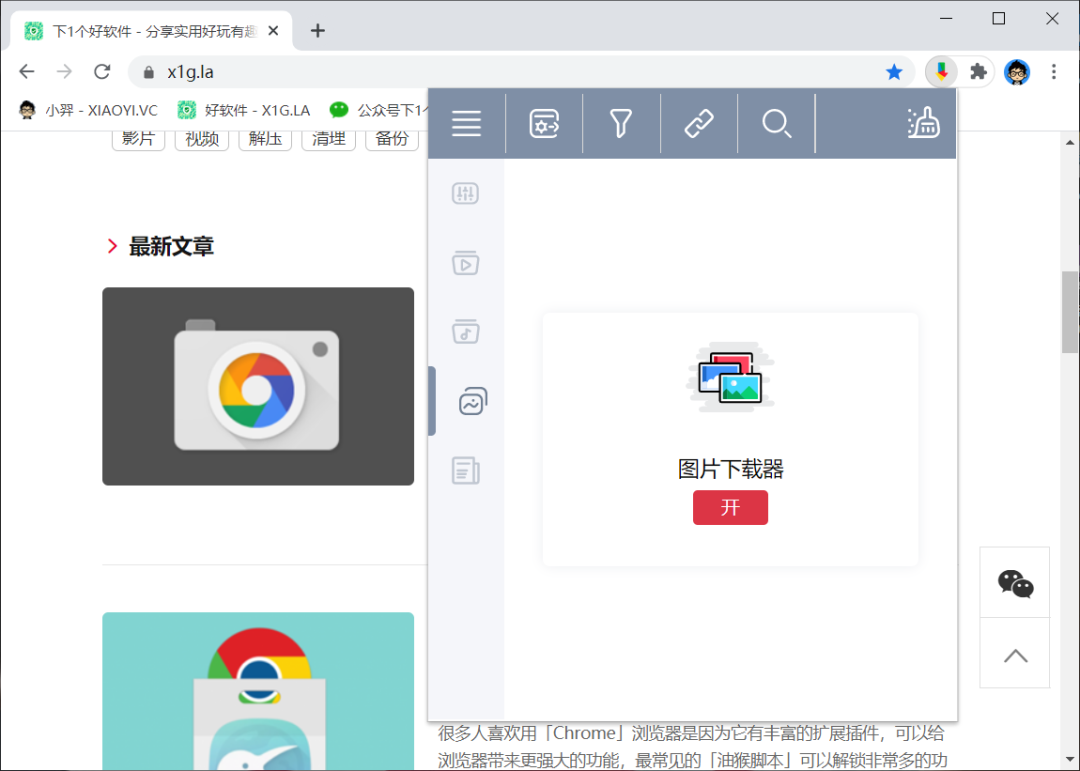This screenshot has height=771, width=1080.
Task: Open the 公众号下1个 bookmark
Action: [x=378, y=110]
